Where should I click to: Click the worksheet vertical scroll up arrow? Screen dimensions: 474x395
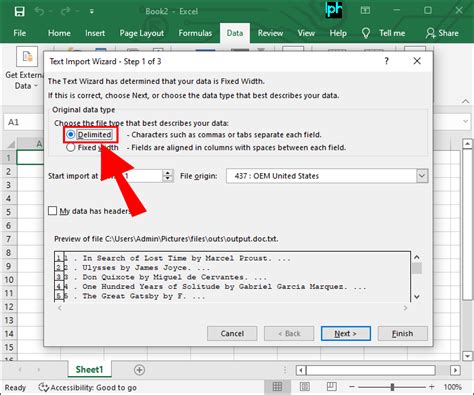(x=467, y=144)
